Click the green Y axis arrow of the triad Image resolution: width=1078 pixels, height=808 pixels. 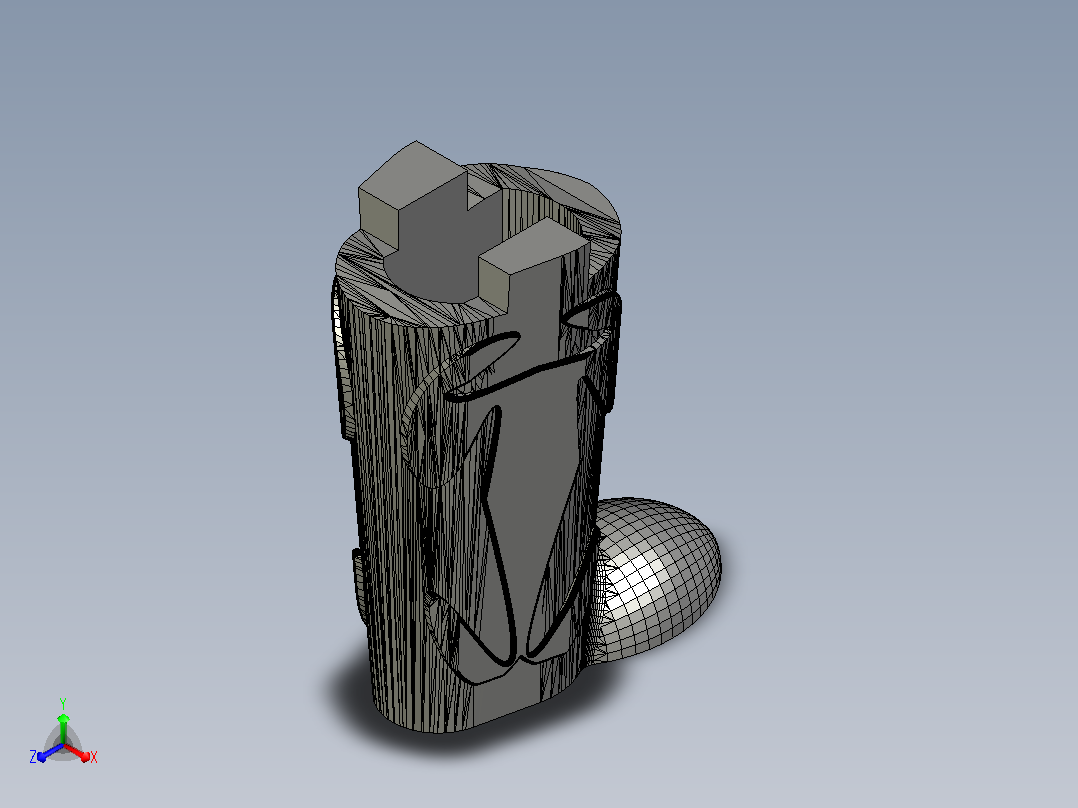coord(63,728)
